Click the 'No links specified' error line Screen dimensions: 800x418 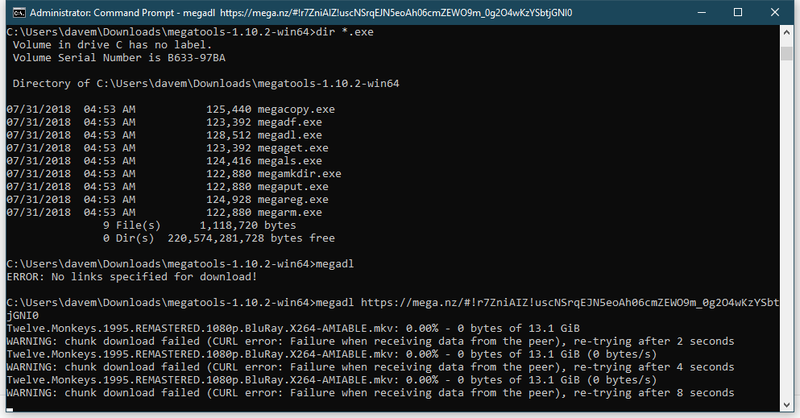click(132, 277)
